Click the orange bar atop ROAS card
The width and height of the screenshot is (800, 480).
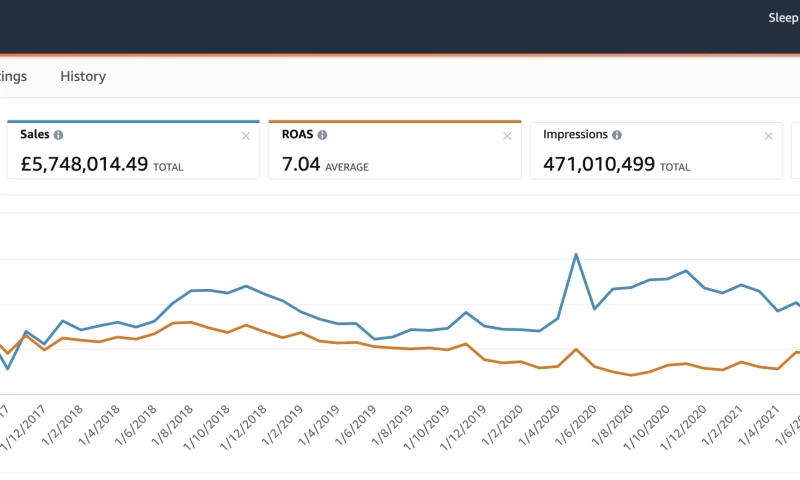click(x=395, y=122)
